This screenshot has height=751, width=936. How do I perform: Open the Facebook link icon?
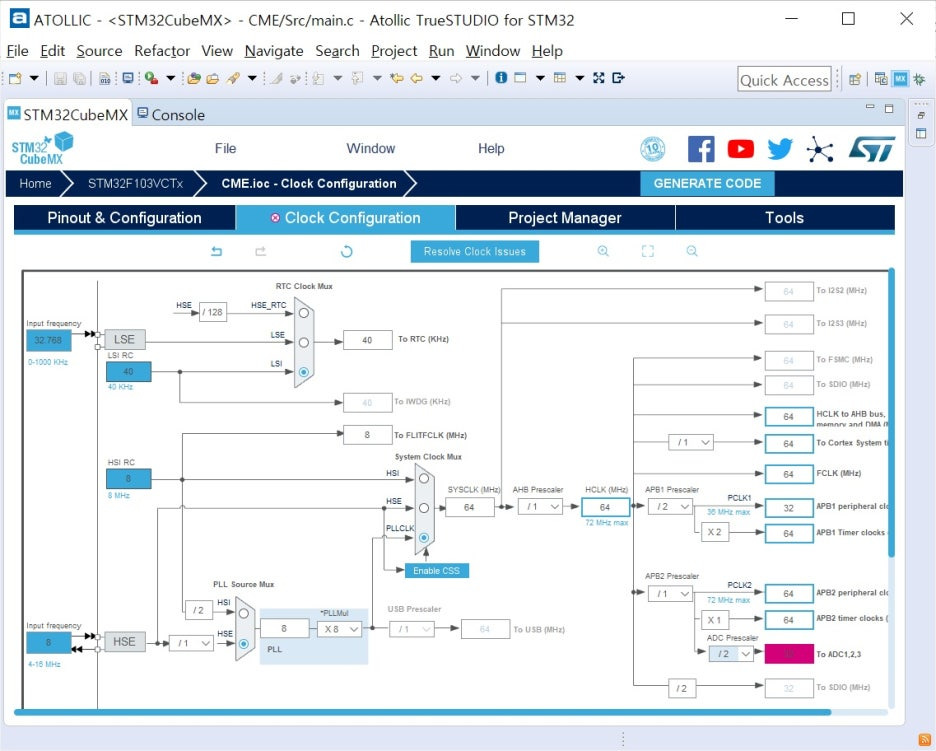(x=701, y=149)
